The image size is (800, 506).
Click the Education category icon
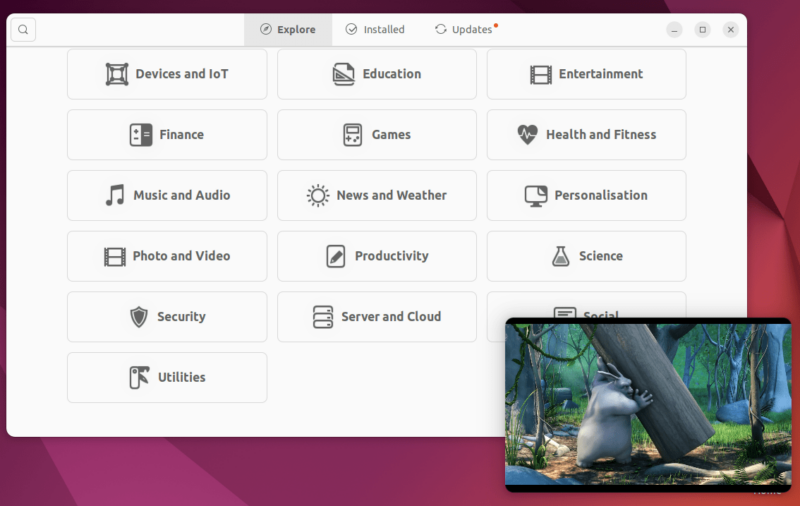coord(344,74)
